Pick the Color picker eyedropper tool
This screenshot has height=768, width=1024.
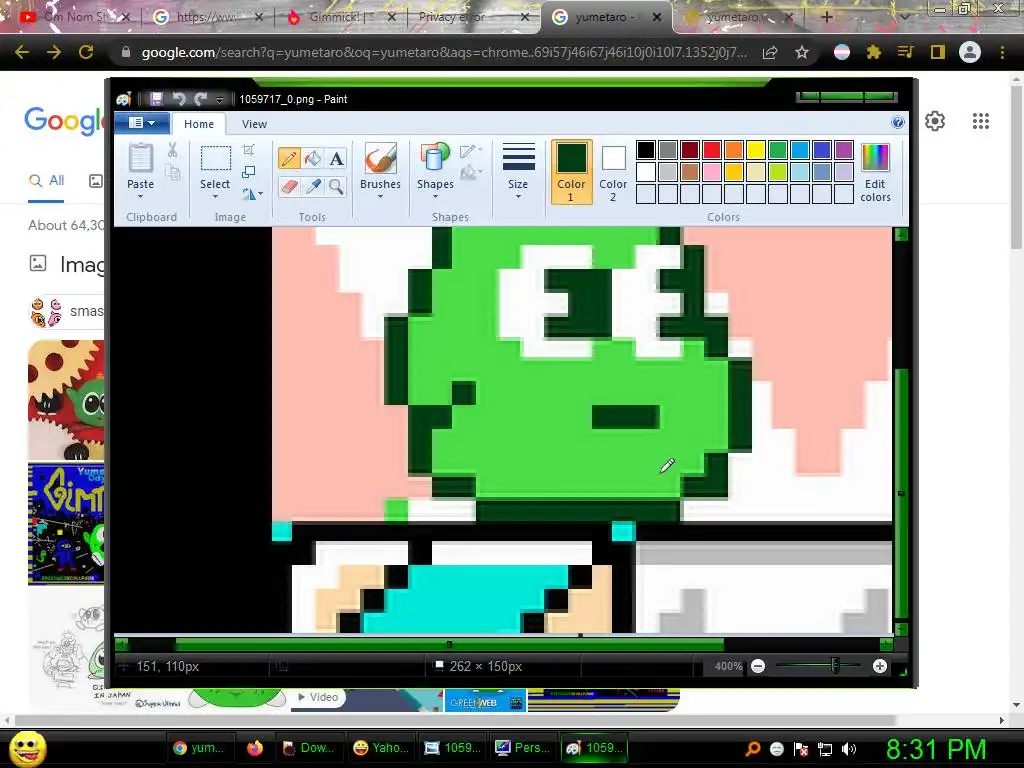[313, 187]
